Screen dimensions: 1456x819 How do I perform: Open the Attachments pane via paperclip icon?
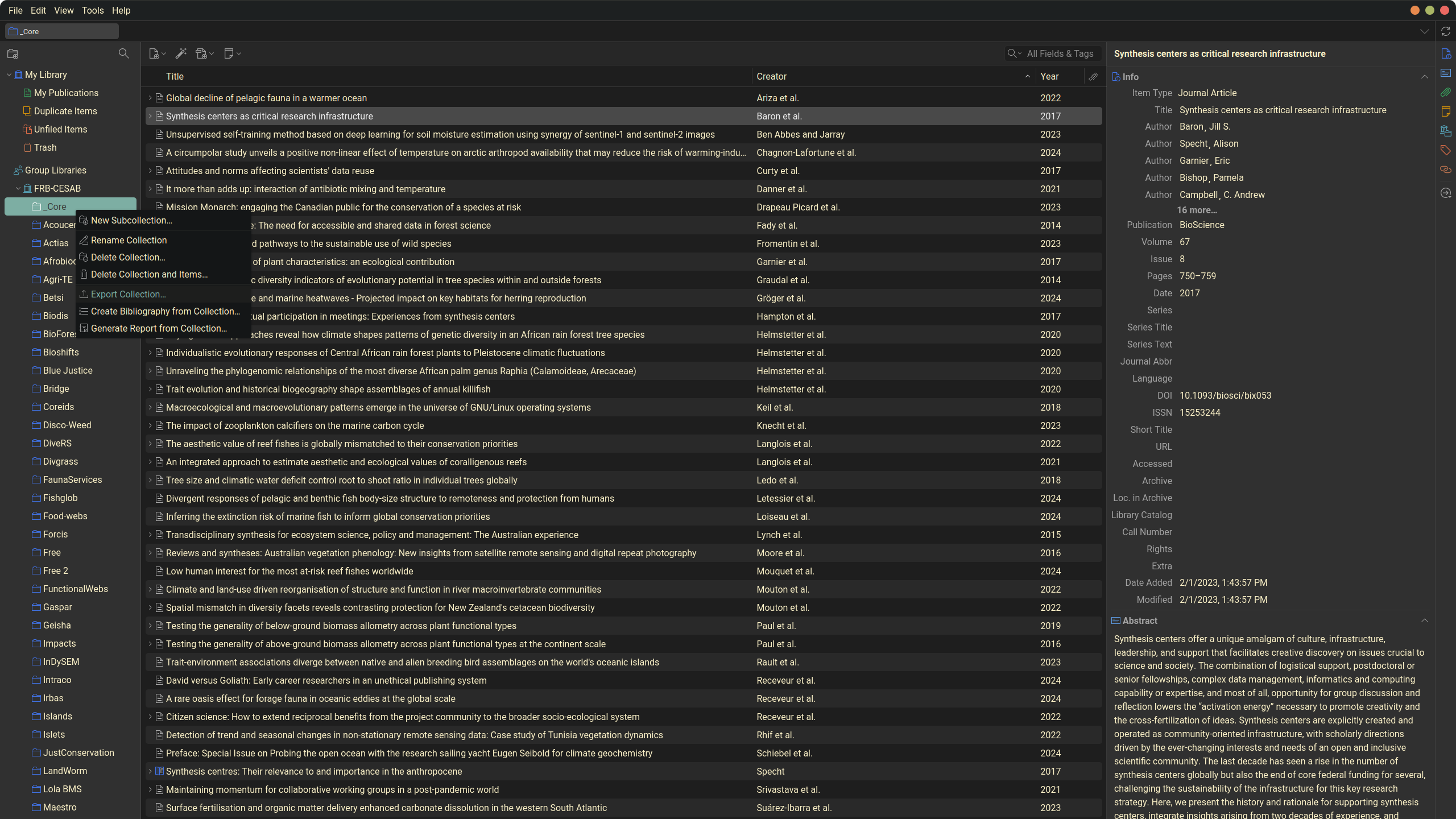pyautogui.click(x=1445, y=92)
